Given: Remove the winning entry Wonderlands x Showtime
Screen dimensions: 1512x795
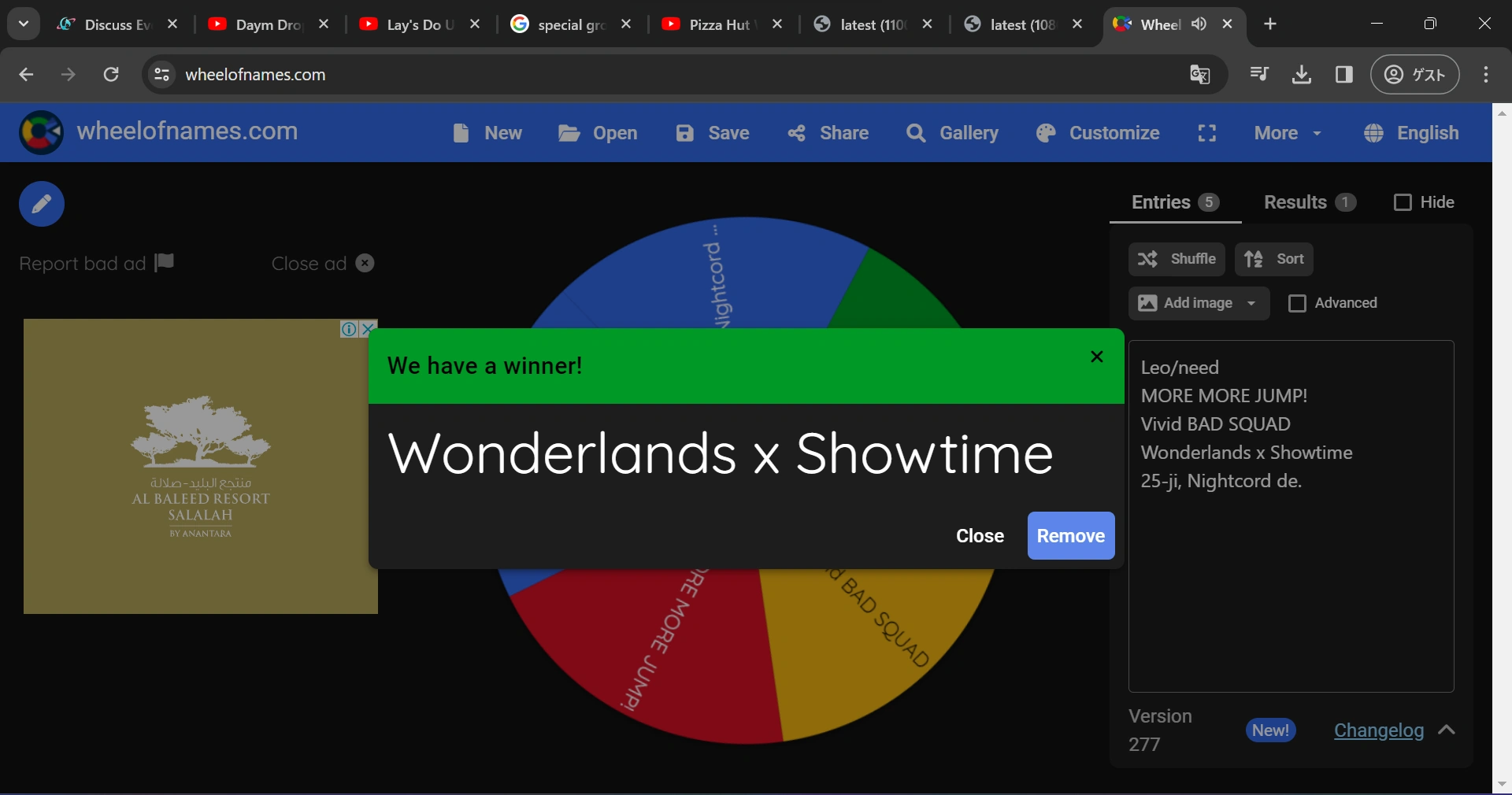Looking at the screenshot, I should click(x=1071, y=536).
